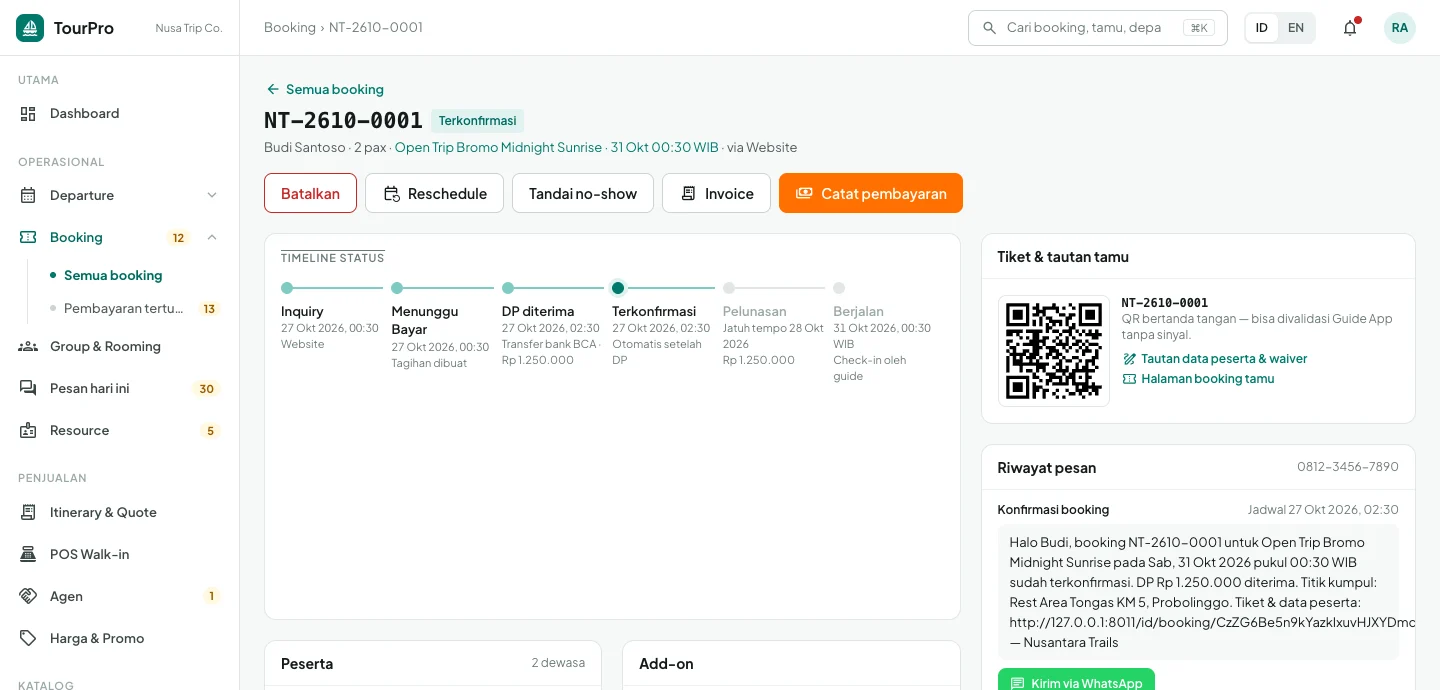Click the Reschedule button

tap(434, 193)
